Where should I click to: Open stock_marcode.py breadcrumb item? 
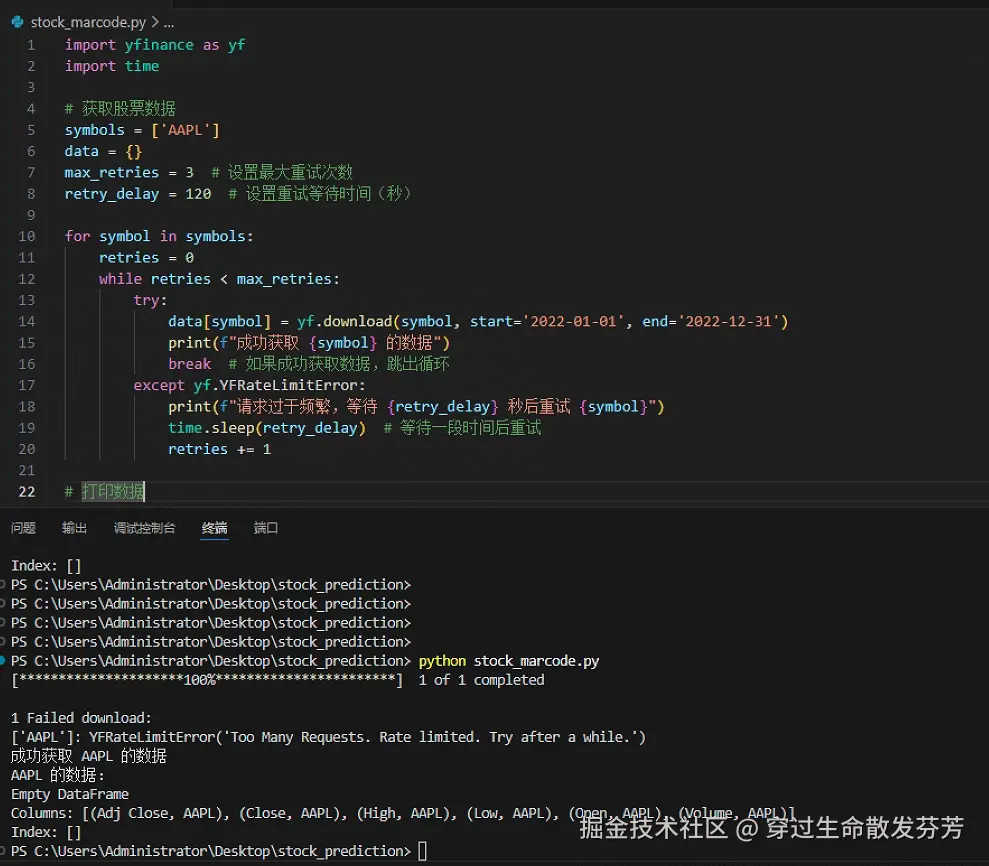coord(88,23)
